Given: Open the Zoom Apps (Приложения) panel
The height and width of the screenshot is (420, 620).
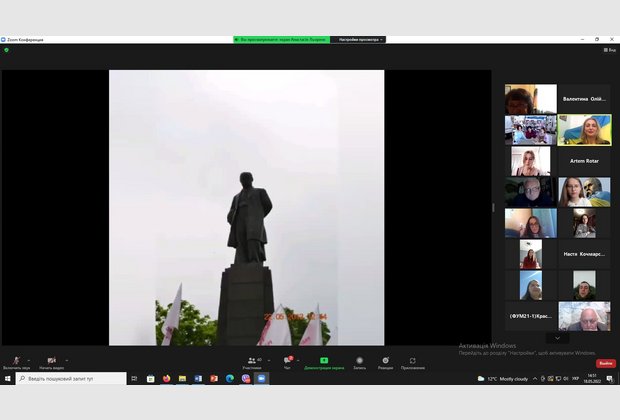Looking at the screenshot, I should click(412, 361).
